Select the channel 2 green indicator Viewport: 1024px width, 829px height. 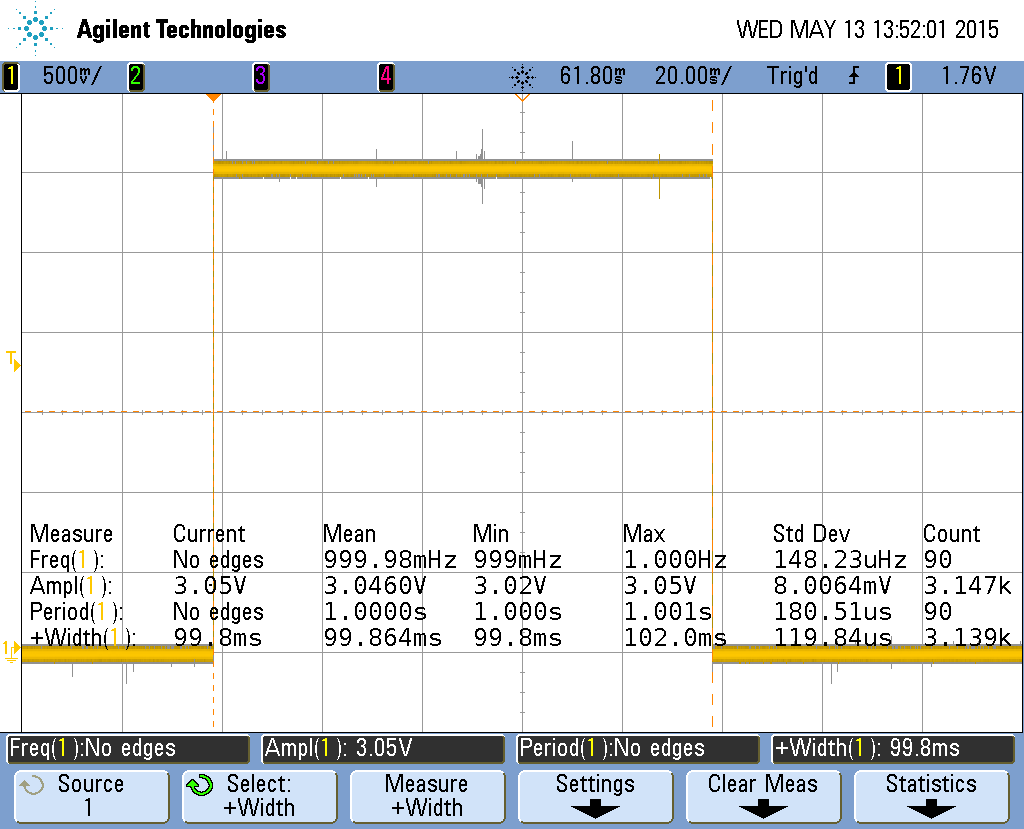coord(136,76)
